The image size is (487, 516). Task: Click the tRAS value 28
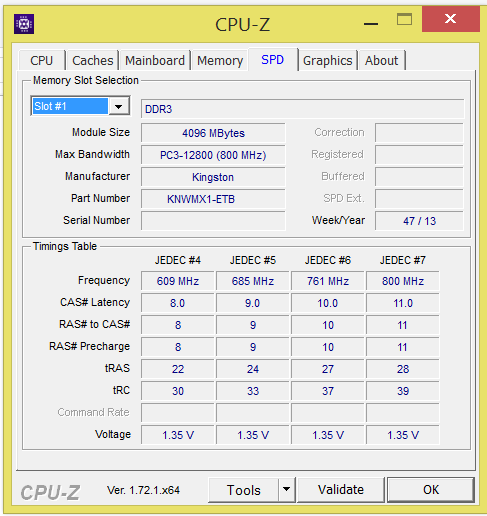403,369
